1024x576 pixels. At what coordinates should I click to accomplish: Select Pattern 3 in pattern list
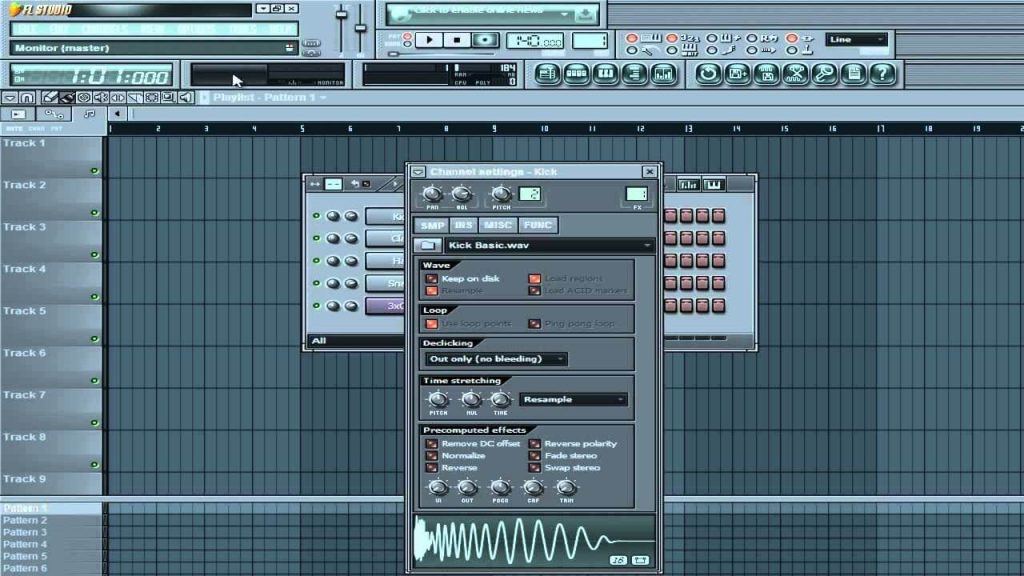pos(25,532)
